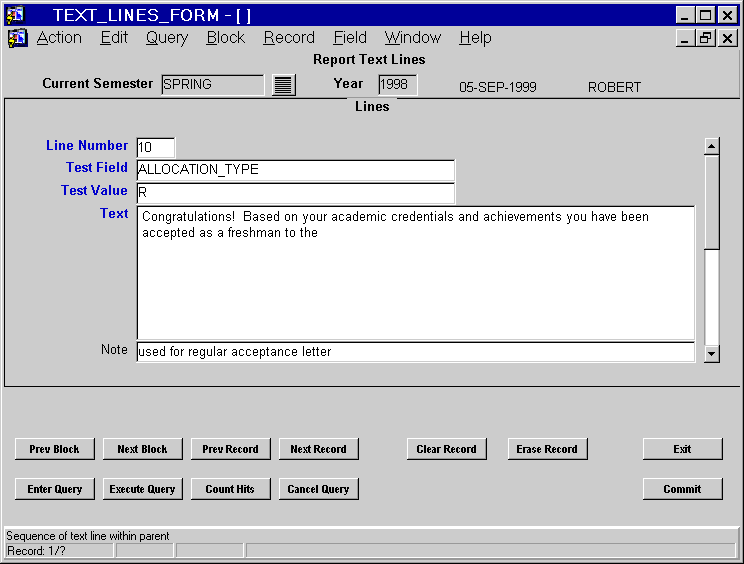Viewport: 744px width, 564px height.
Task: Minimize the inner form window
Action: pos(685,38)
